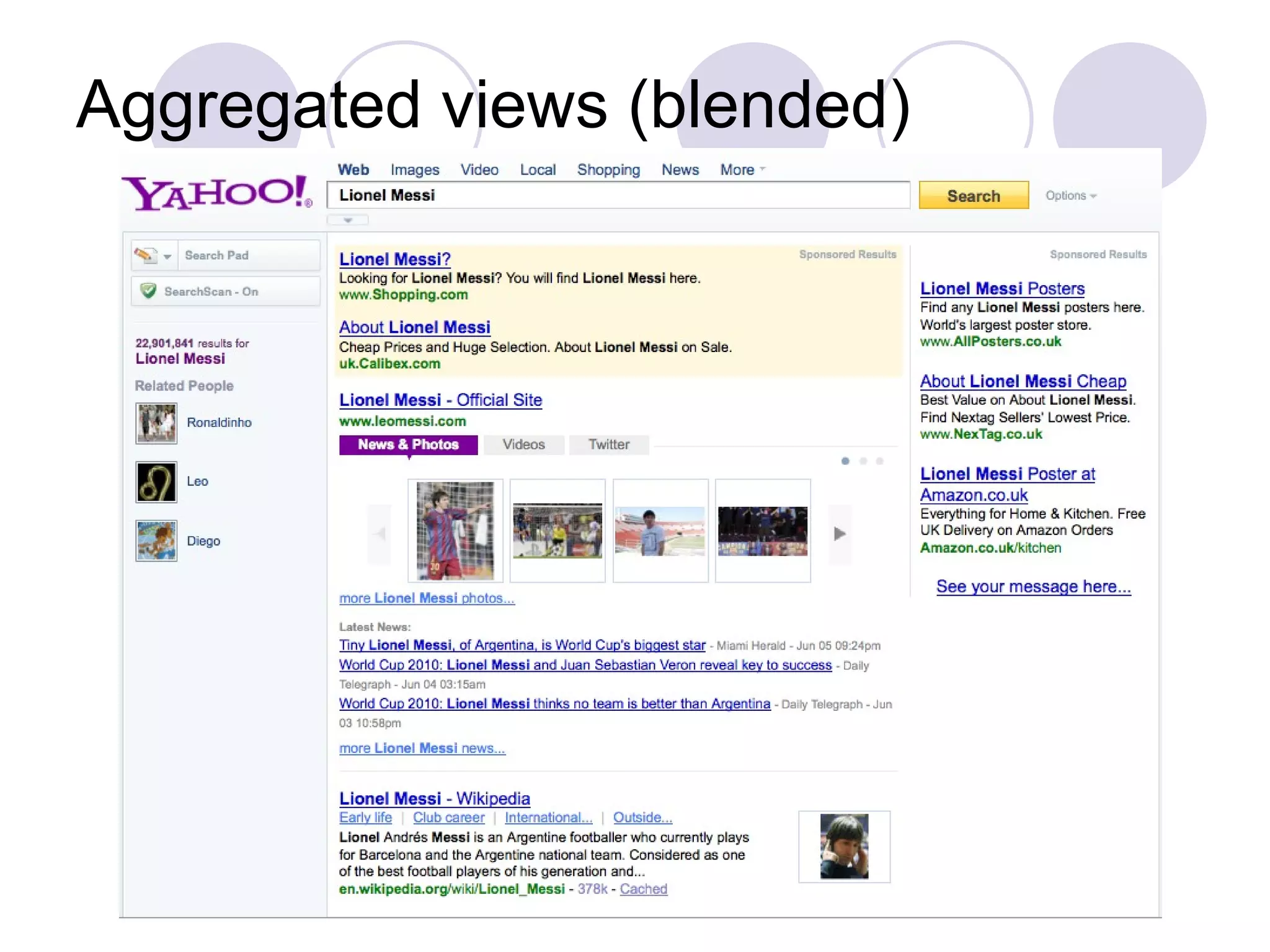Open 'About Lionel Messi' sponsored link
Viewport: 1270px width, 952px height.
coord(415,327)
